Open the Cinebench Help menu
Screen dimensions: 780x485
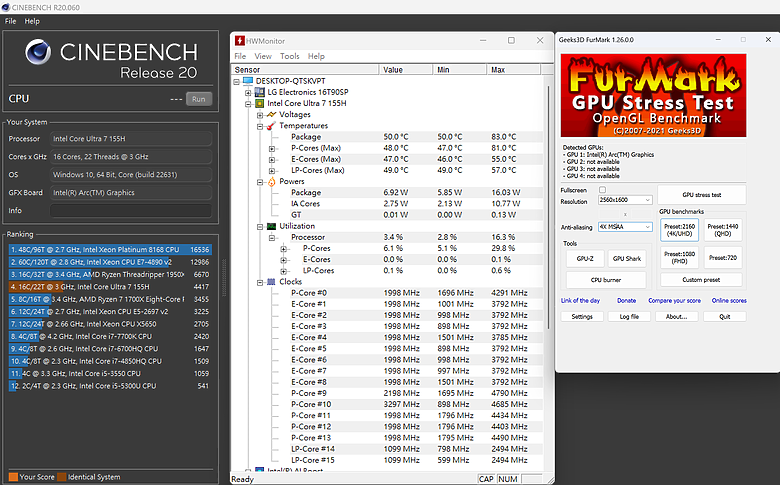coord(32,21)
